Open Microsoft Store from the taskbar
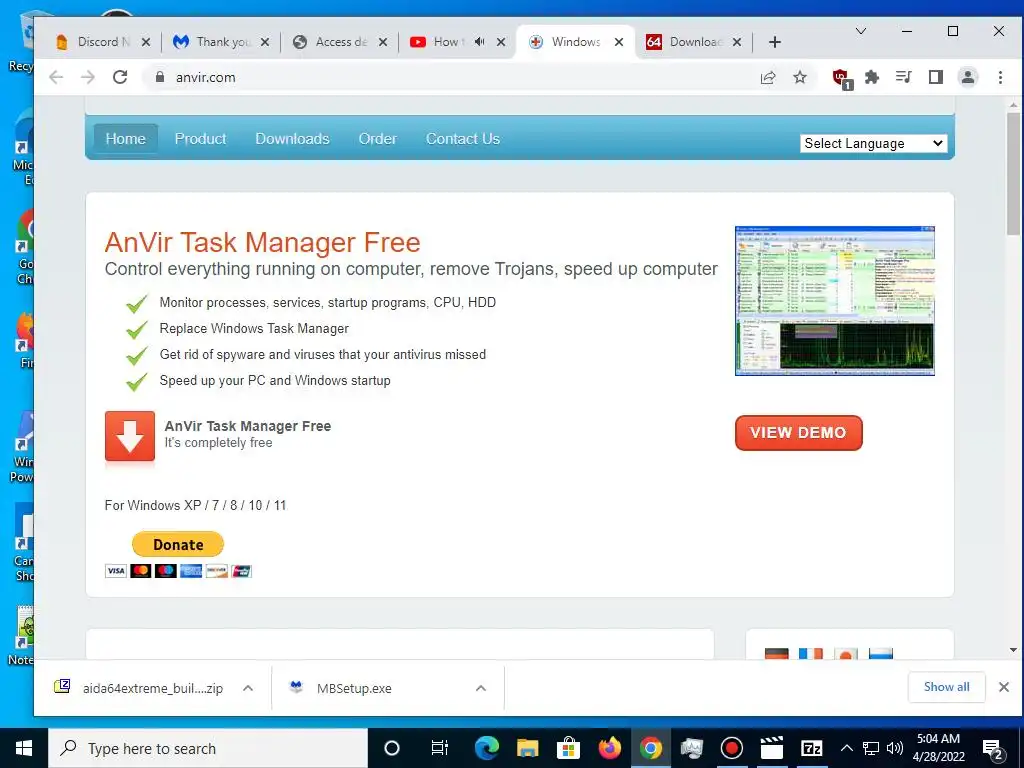 pyautogui.click(x=568, y=748)
